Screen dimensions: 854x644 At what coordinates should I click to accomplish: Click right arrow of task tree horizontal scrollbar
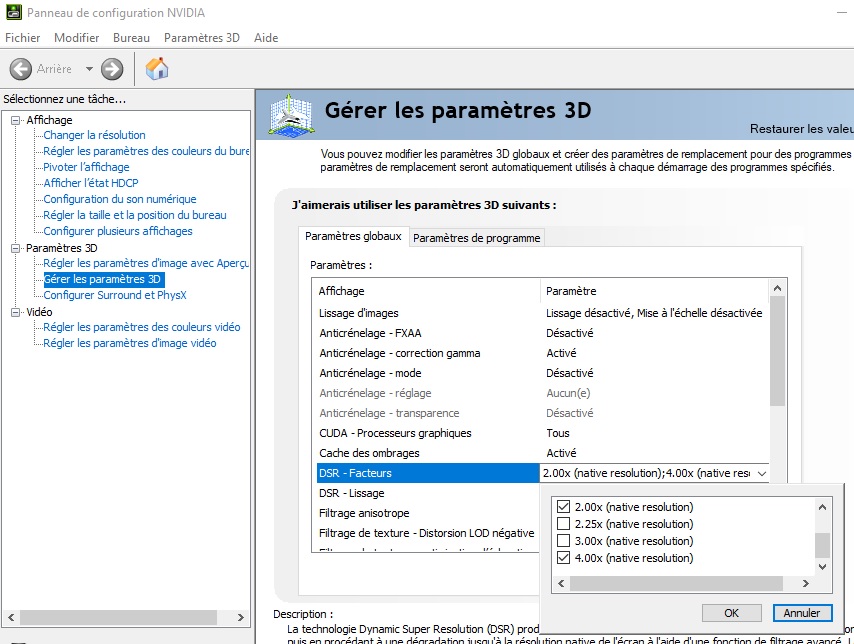241,617
